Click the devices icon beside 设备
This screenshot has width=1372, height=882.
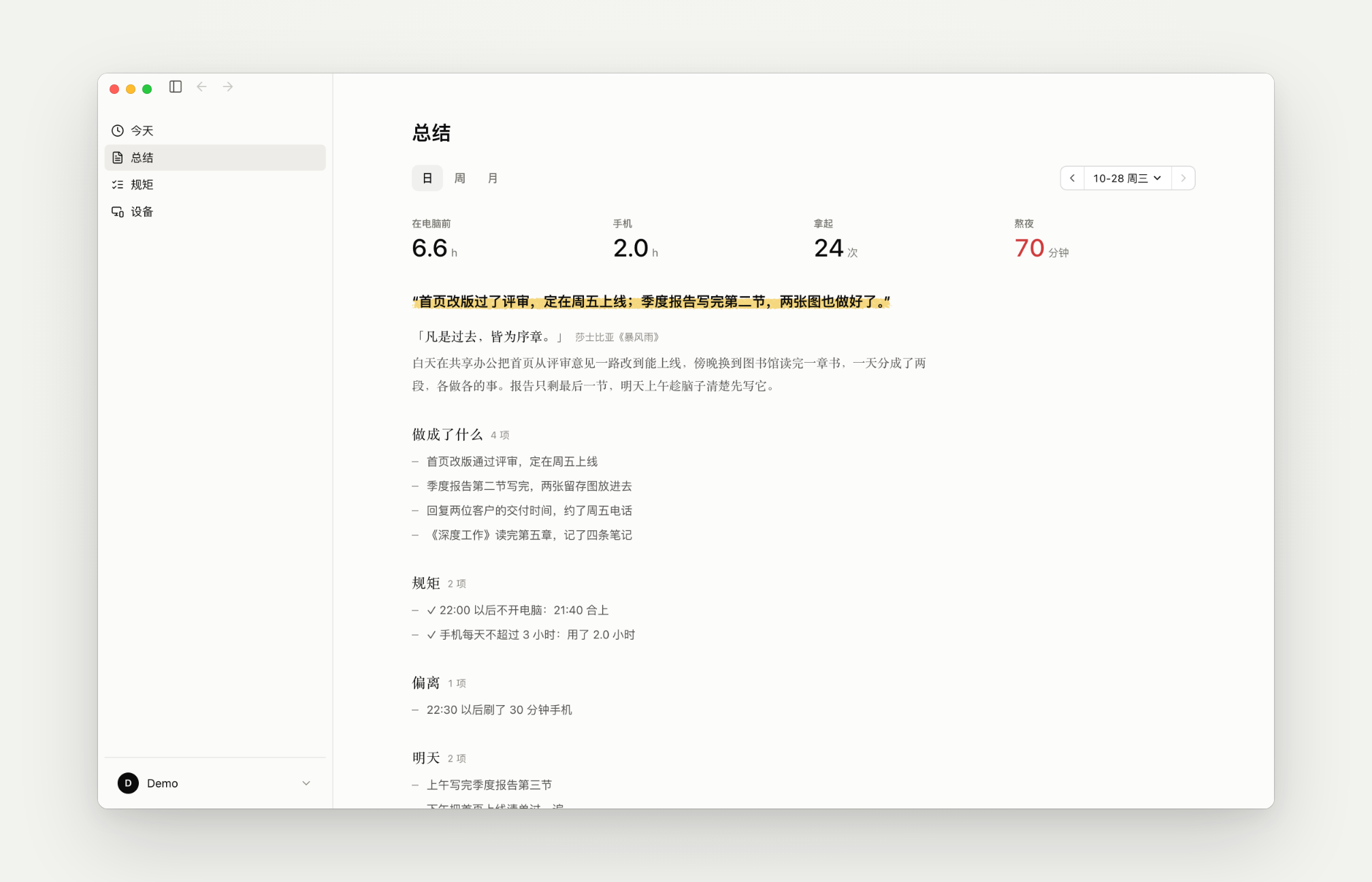(x=118, y=212)
